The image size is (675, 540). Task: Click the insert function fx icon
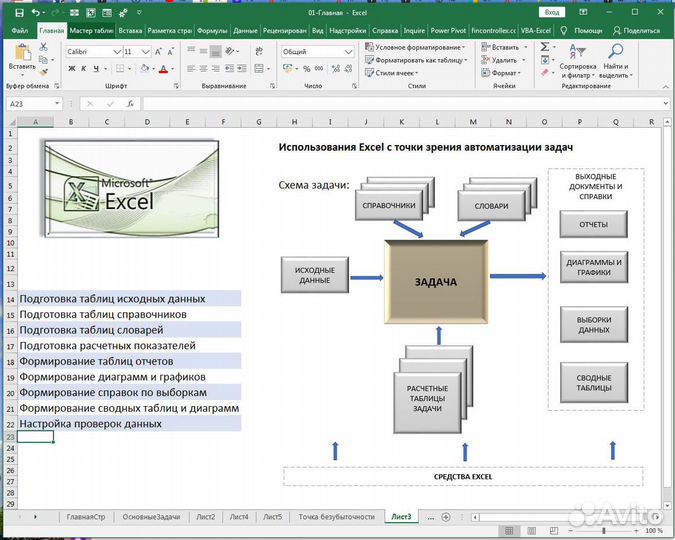pos(130,104)
